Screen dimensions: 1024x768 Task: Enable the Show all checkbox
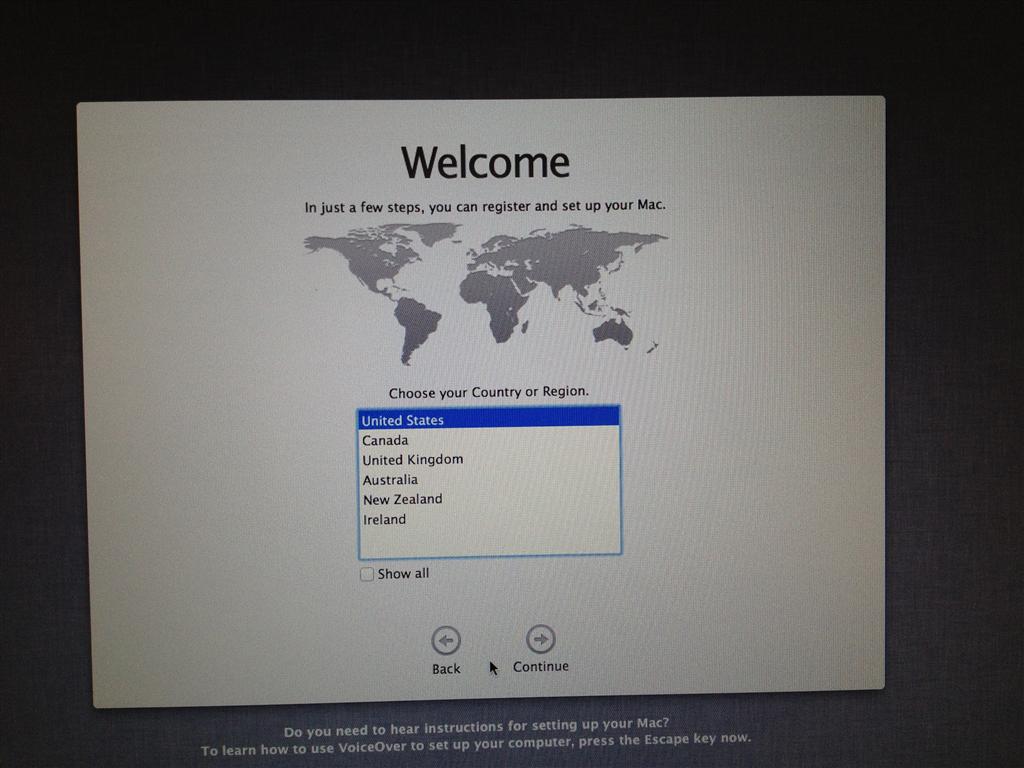point(367,574)
